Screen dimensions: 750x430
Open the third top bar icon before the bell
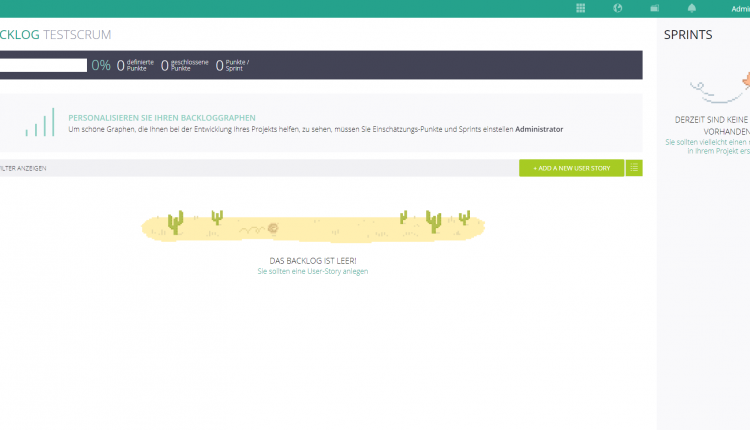click(x=654, y=9)
